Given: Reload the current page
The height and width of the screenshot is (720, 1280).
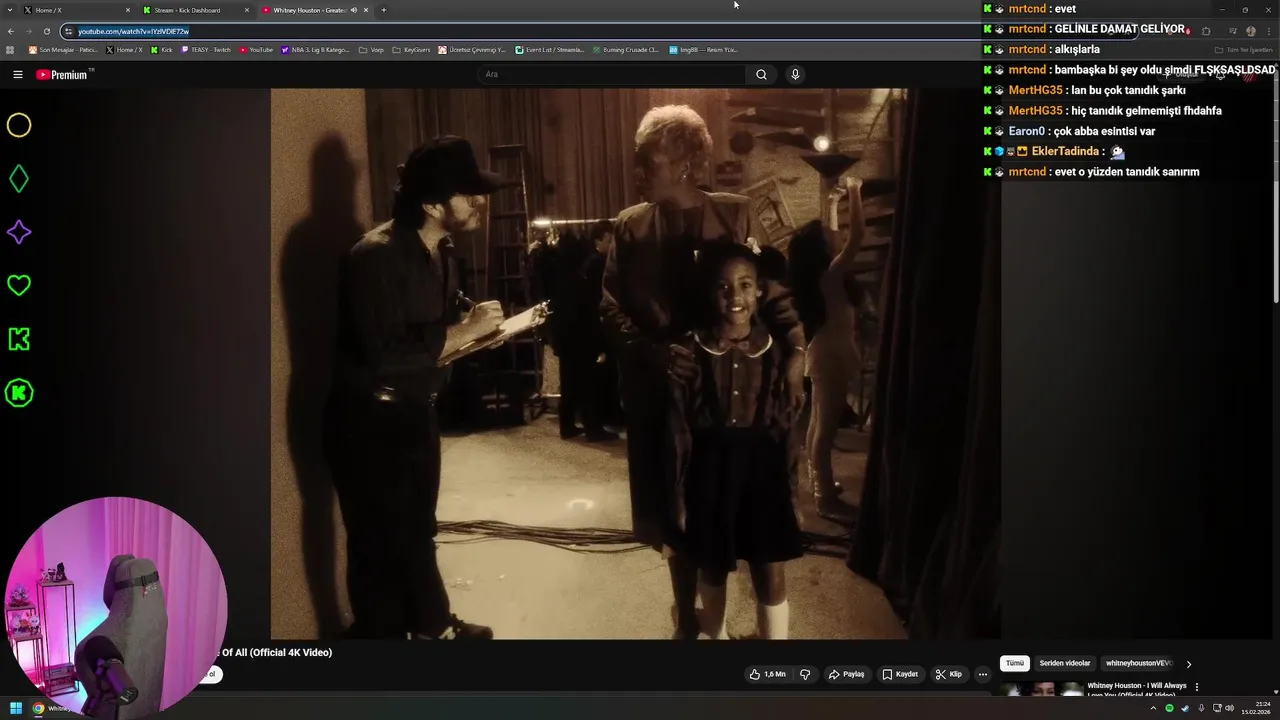Looking at the screenshot, I should point(46,31).
